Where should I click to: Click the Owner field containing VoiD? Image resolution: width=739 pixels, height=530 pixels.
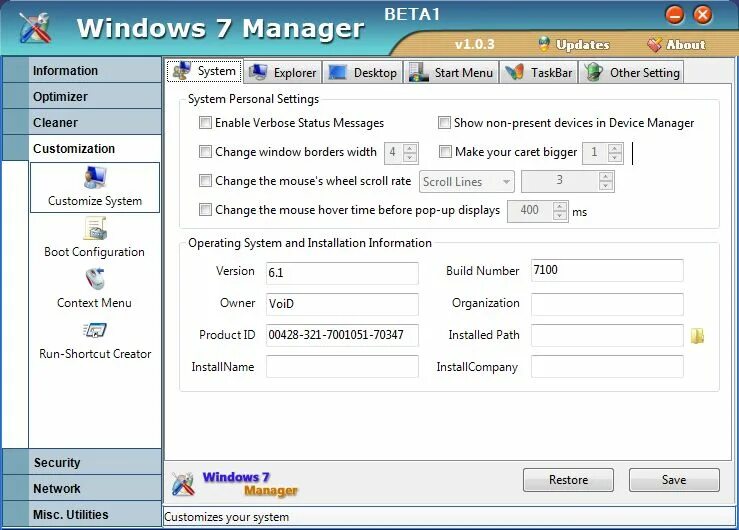pyautogui.click(x=342, y=304)
